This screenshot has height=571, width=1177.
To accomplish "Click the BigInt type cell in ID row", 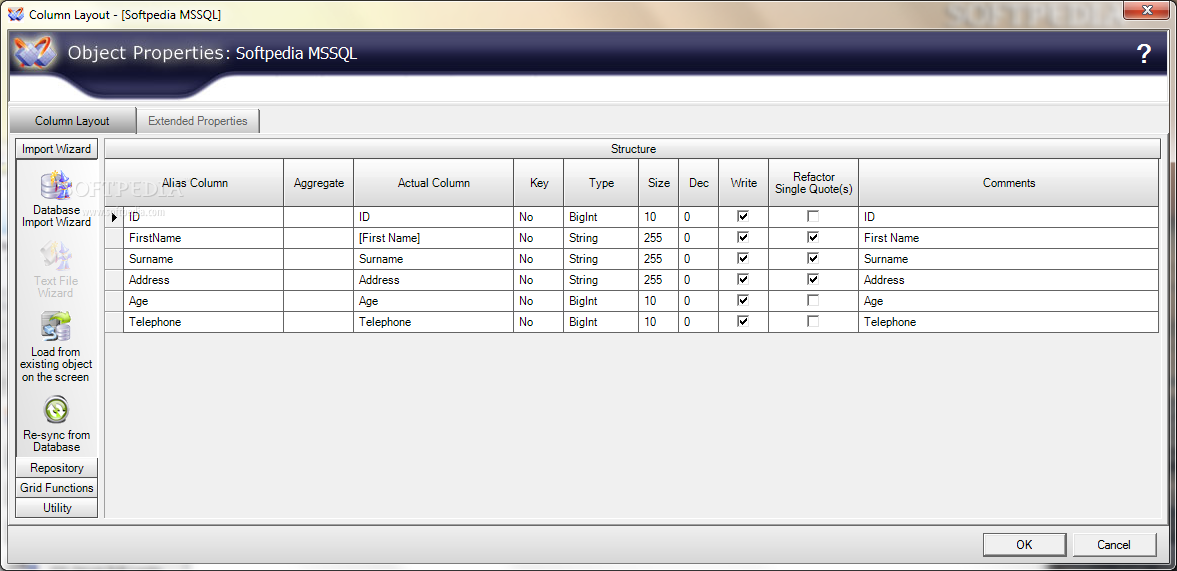I will (601, 217).
